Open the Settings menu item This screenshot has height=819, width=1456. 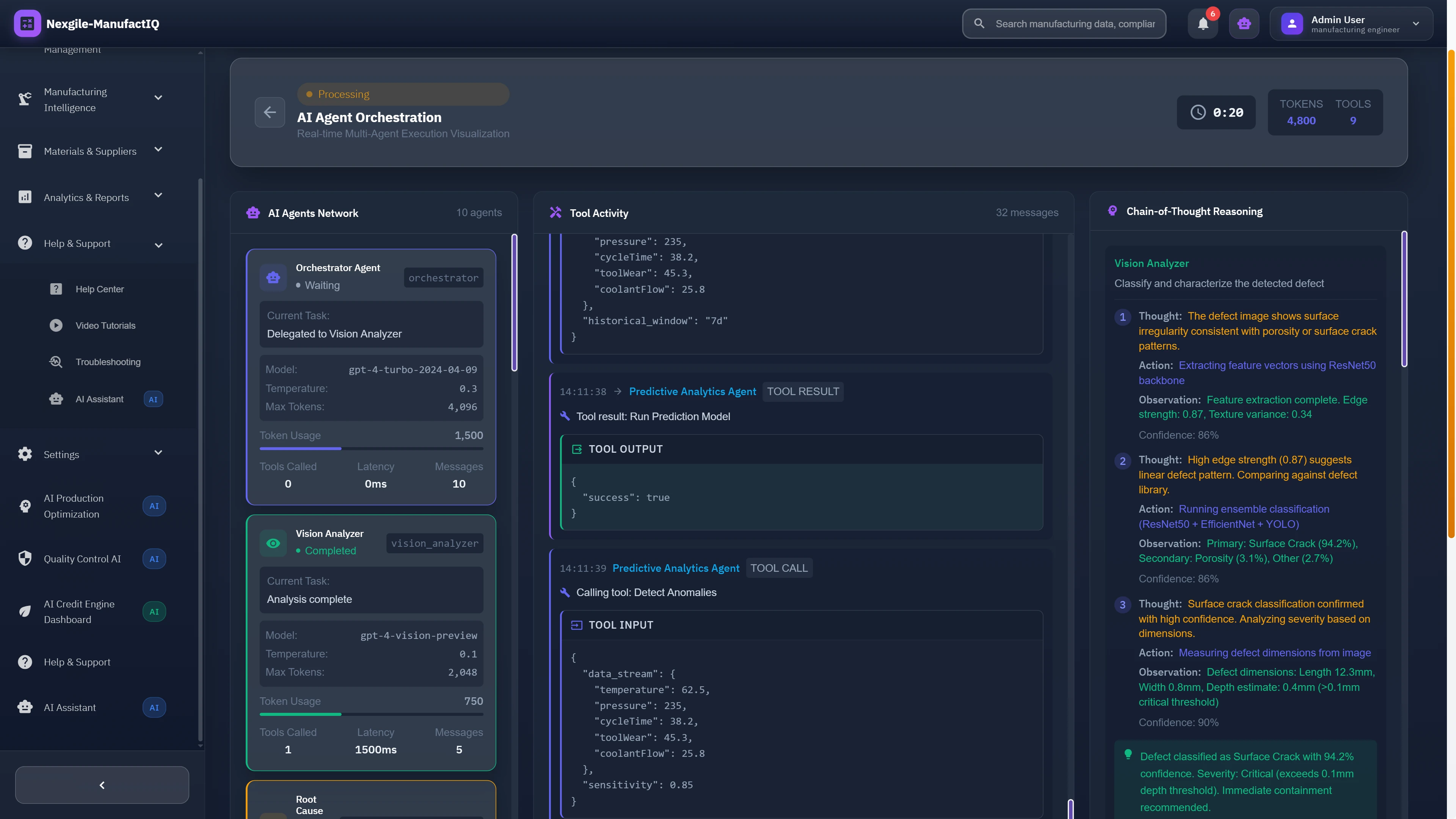61,455
